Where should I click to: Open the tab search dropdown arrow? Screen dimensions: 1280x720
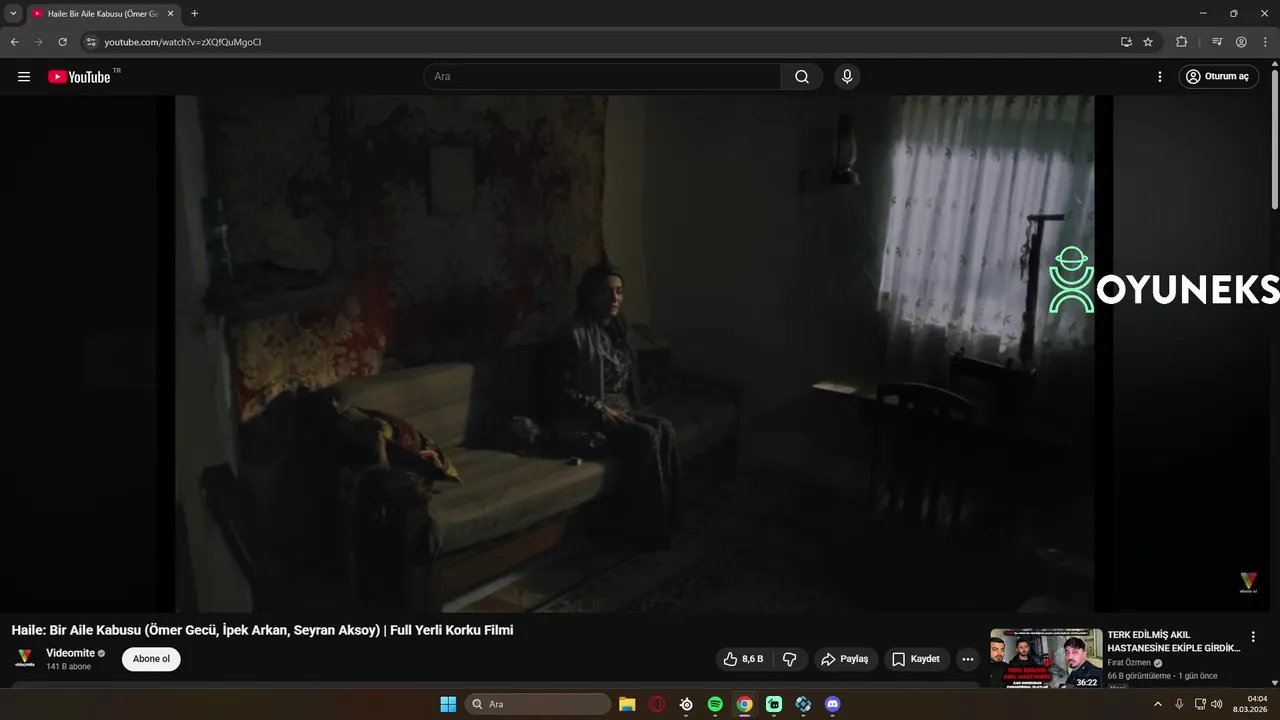(x=13, y=14)
